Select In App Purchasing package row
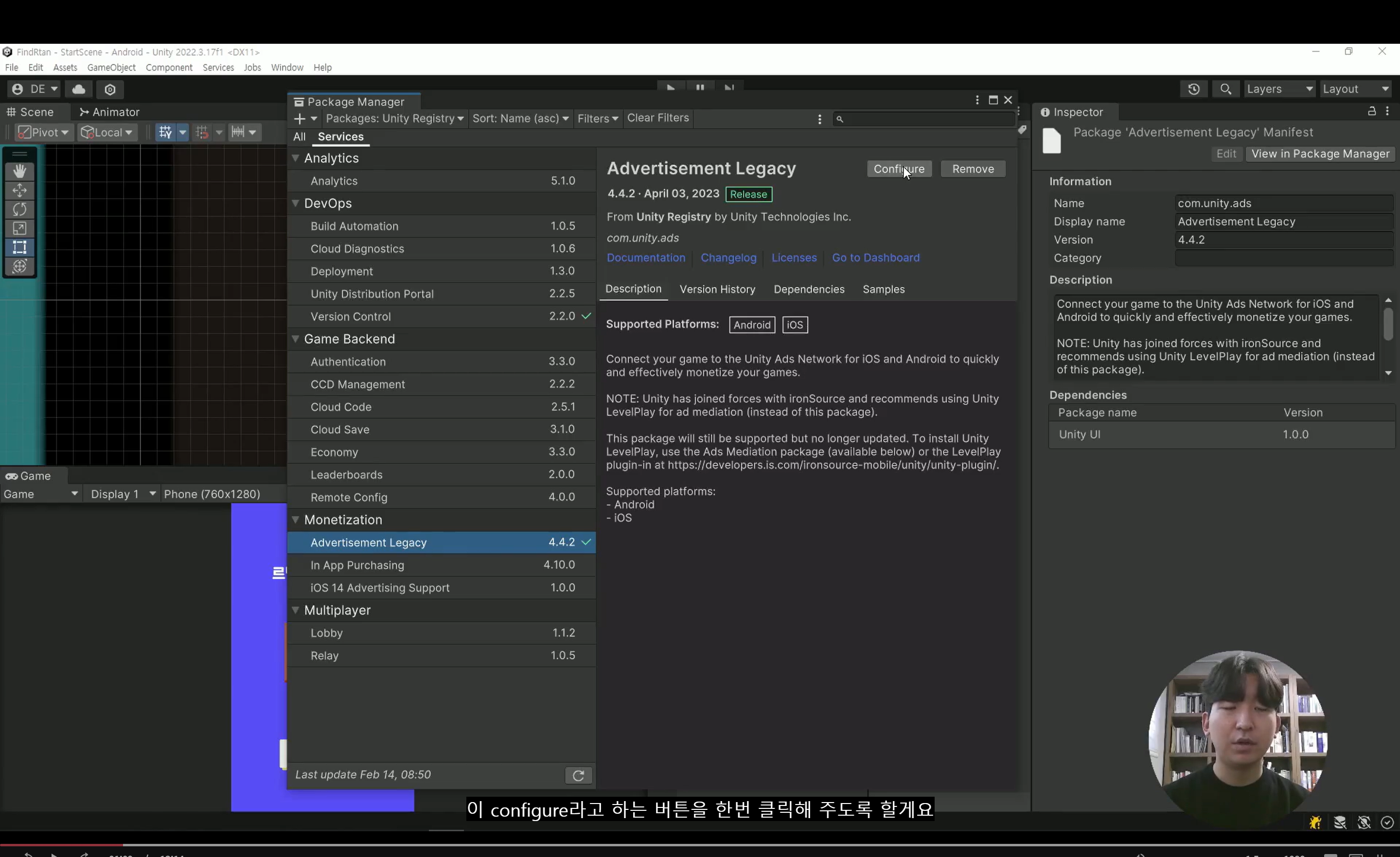Image resolution: width=1400 pixels, height=857 pixels. [442, 565]
